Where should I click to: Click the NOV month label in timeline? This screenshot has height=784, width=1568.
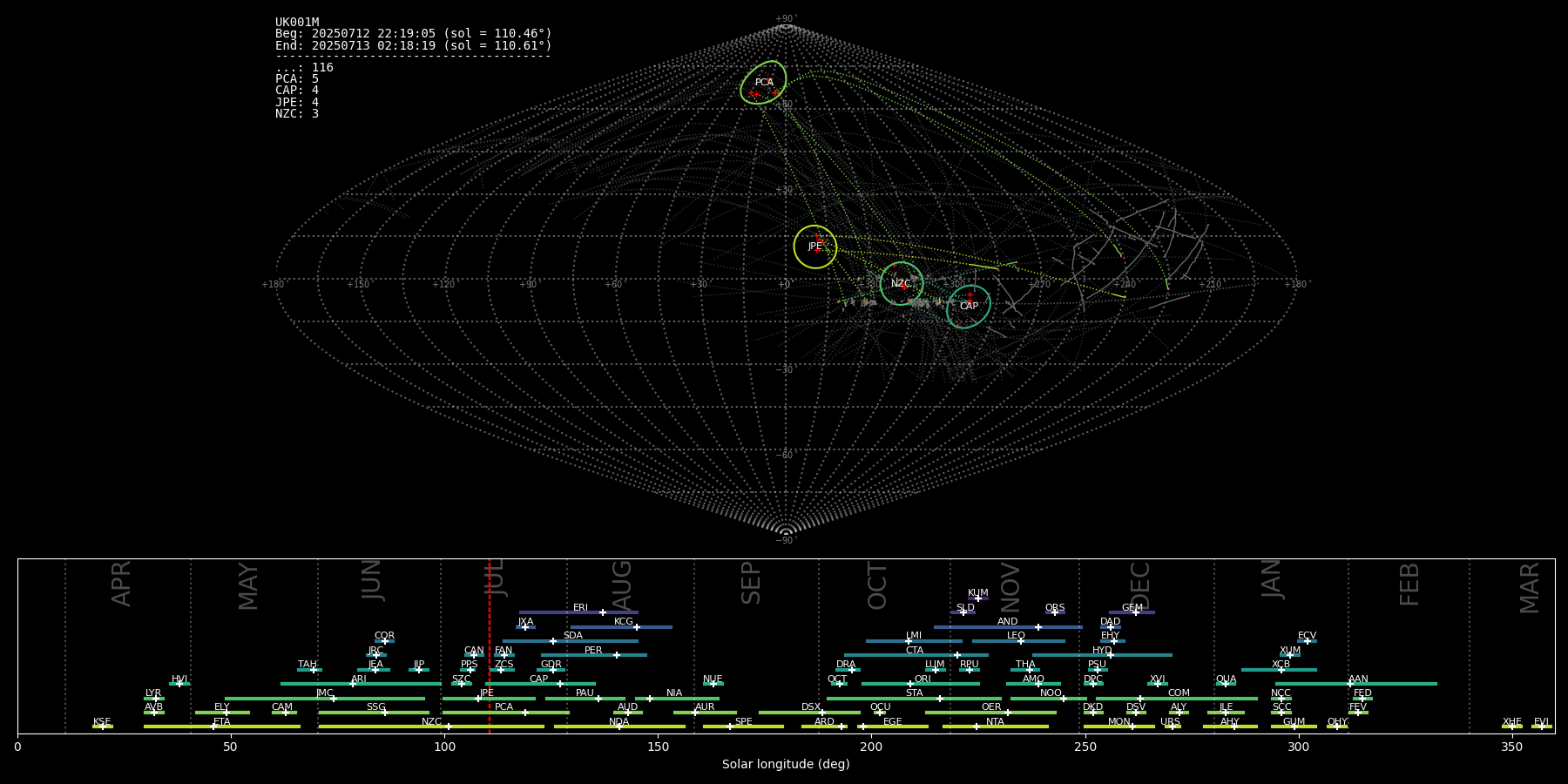point(1010,587)
